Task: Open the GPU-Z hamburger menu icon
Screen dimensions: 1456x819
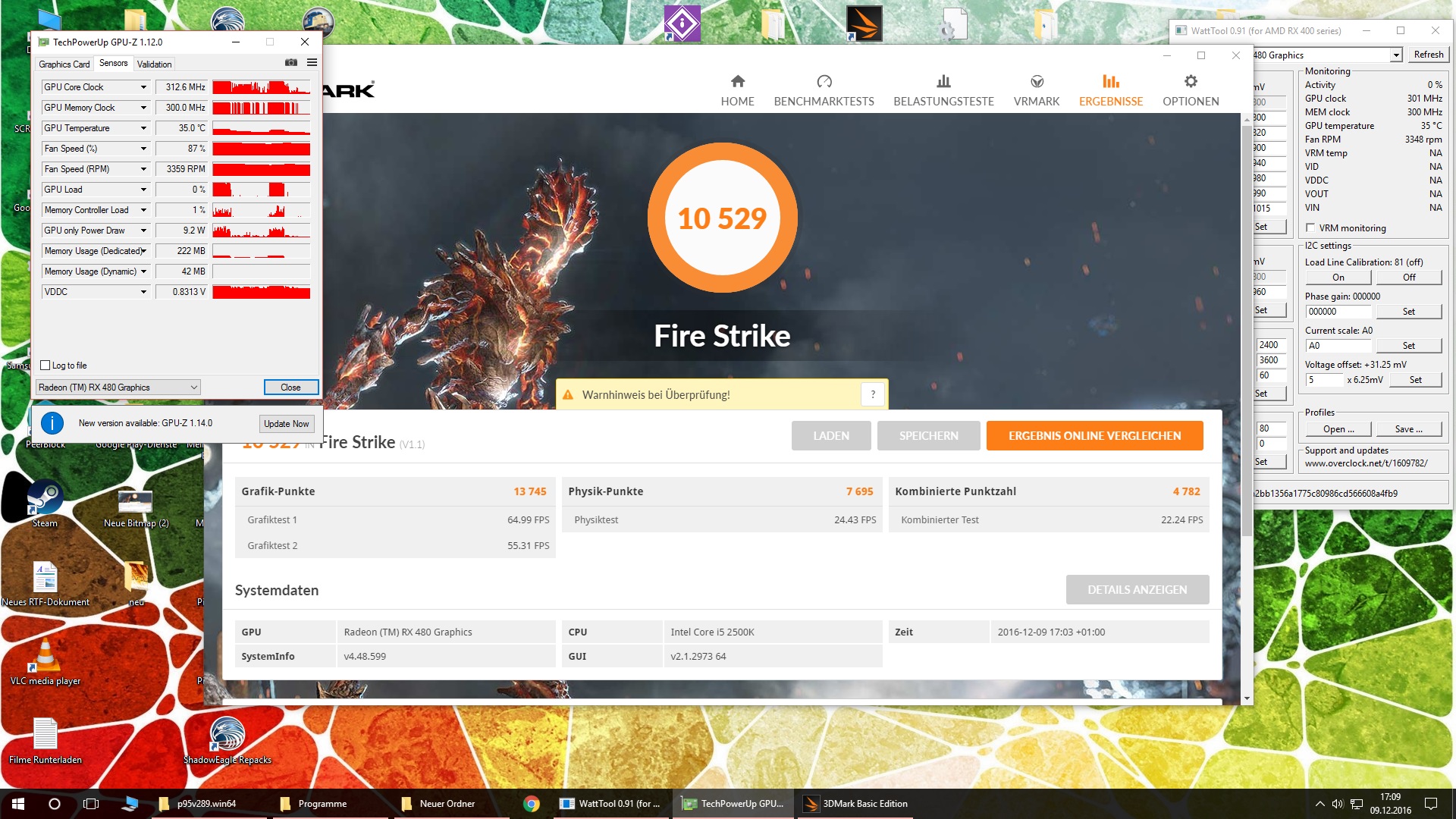Action: (x=312, y=63)
